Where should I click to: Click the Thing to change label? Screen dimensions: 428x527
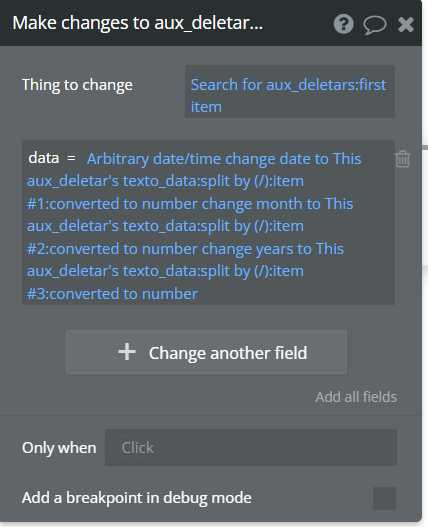coord(77,85)
